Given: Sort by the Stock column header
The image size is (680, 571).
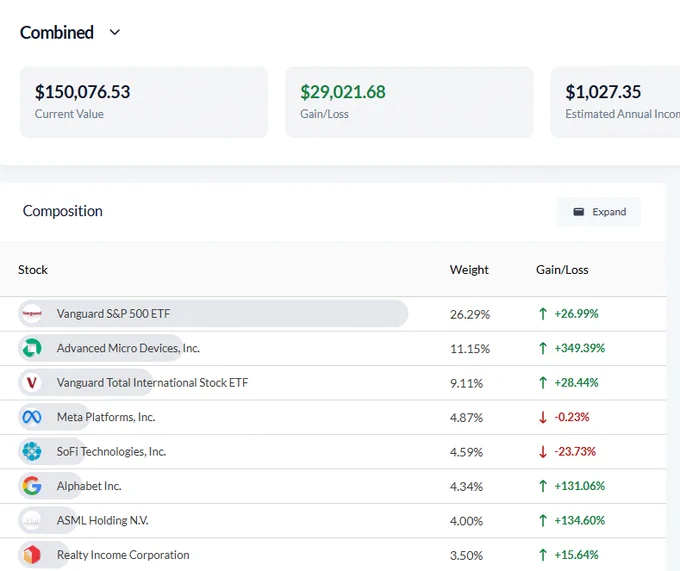Looking at the screenshot, I should [x=33, y=270].
